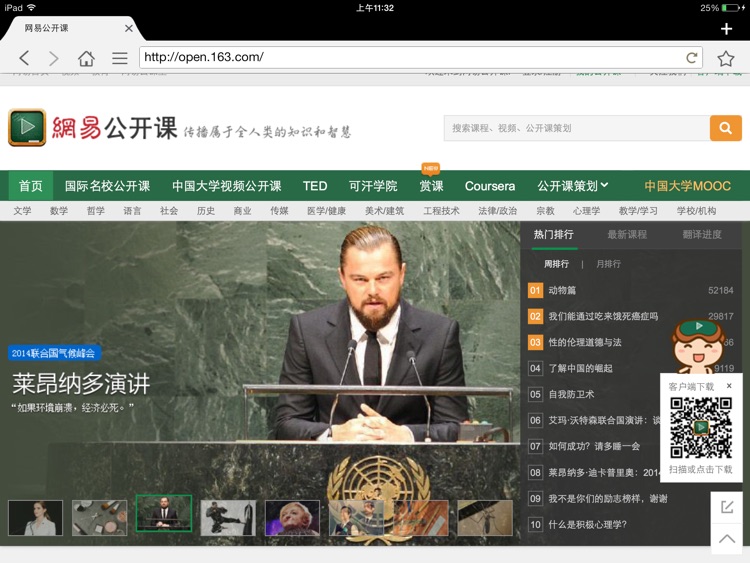750x563 pixels.
Task: Show the 周排行 weekly ranking
Action: 556,264
